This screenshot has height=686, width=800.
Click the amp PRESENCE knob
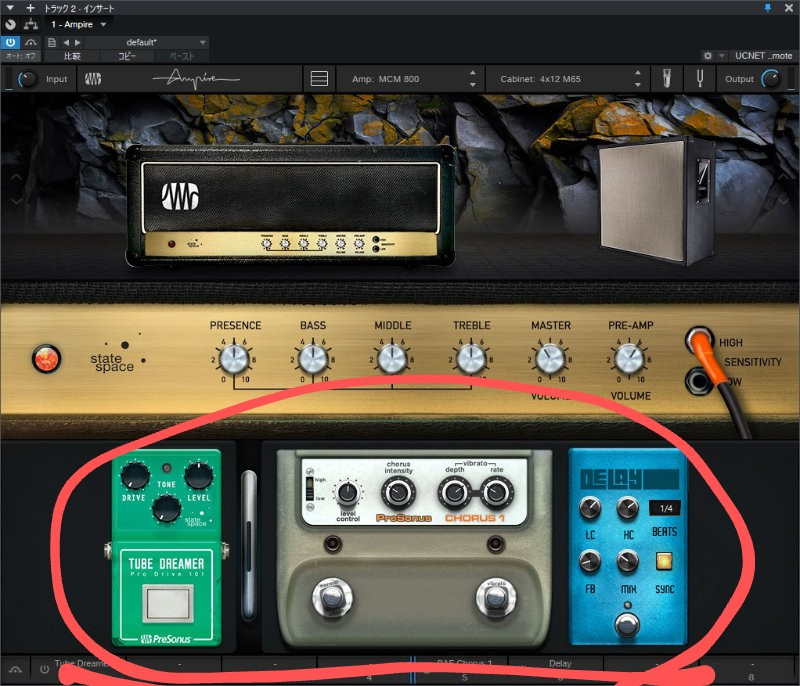[234, 359]
